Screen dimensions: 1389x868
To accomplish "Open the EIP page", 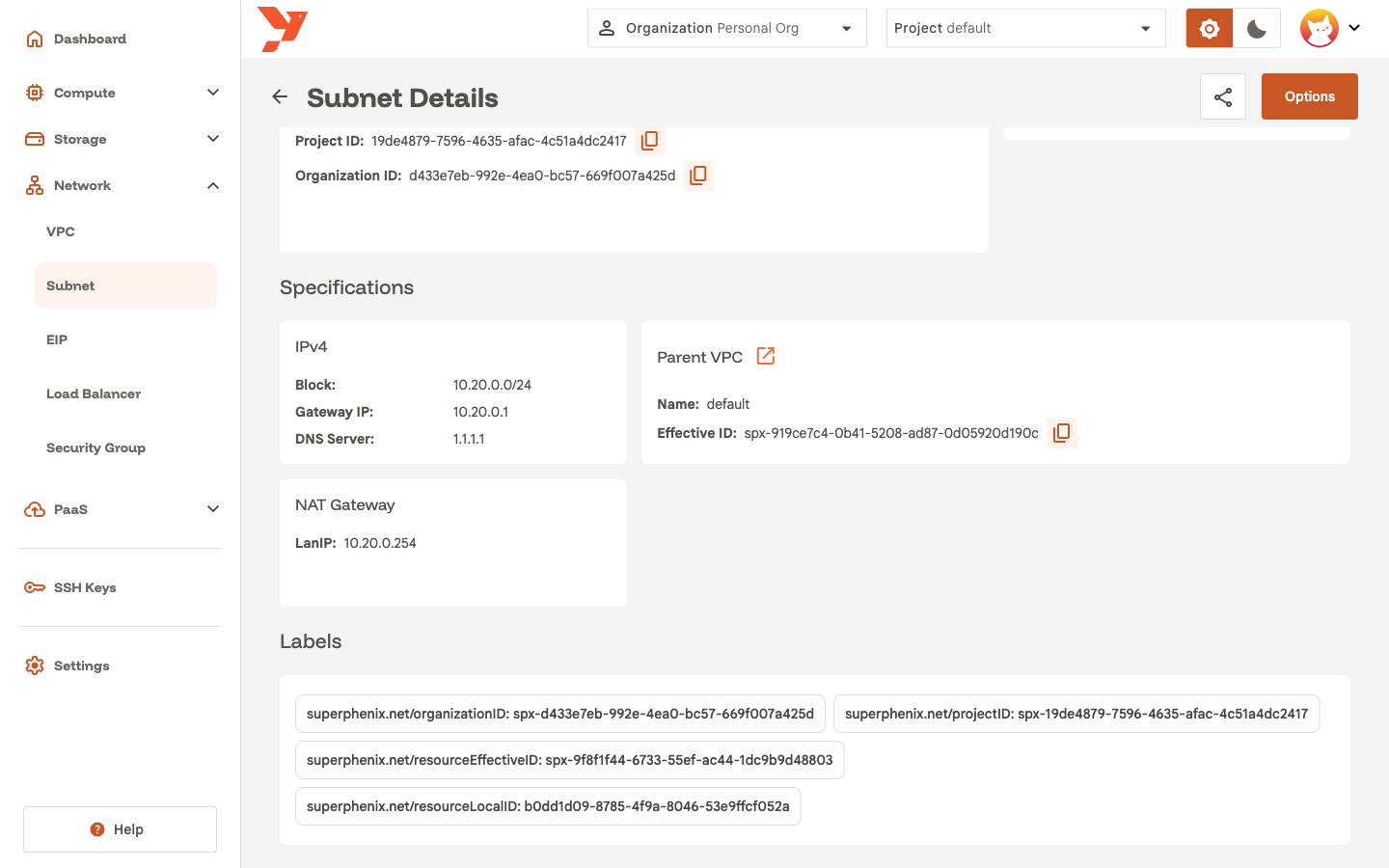I will (x=125, y=339).
